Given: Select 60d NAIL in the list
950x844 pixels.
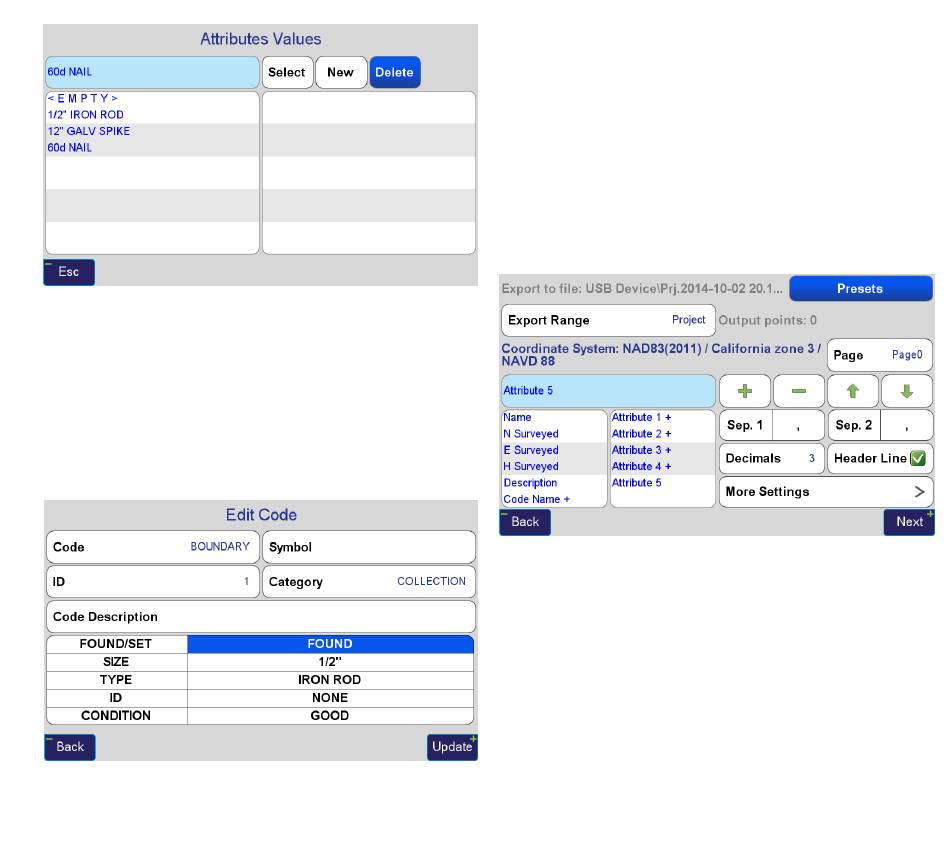Looking at the screenshot, I should point(152,148).
